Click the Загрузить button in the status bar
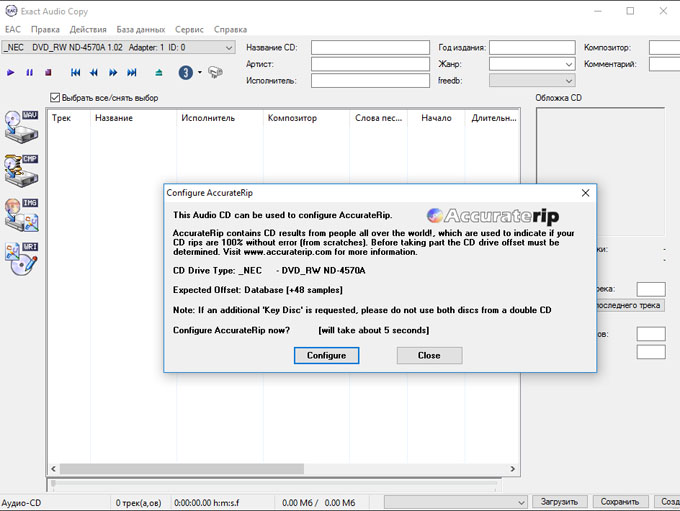The width and height of the screenshot is (680, 511). [x=559, y=502]
